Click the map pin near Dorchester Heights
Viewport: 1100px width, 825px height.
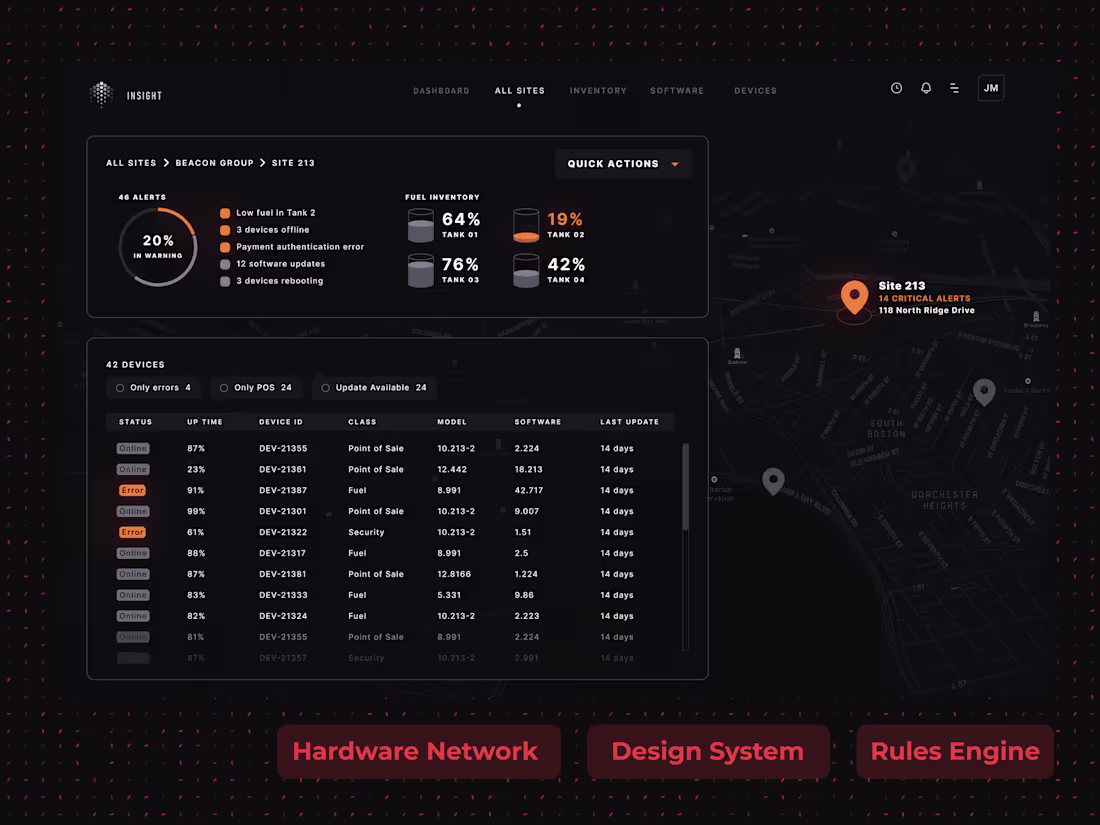[983, 392]
